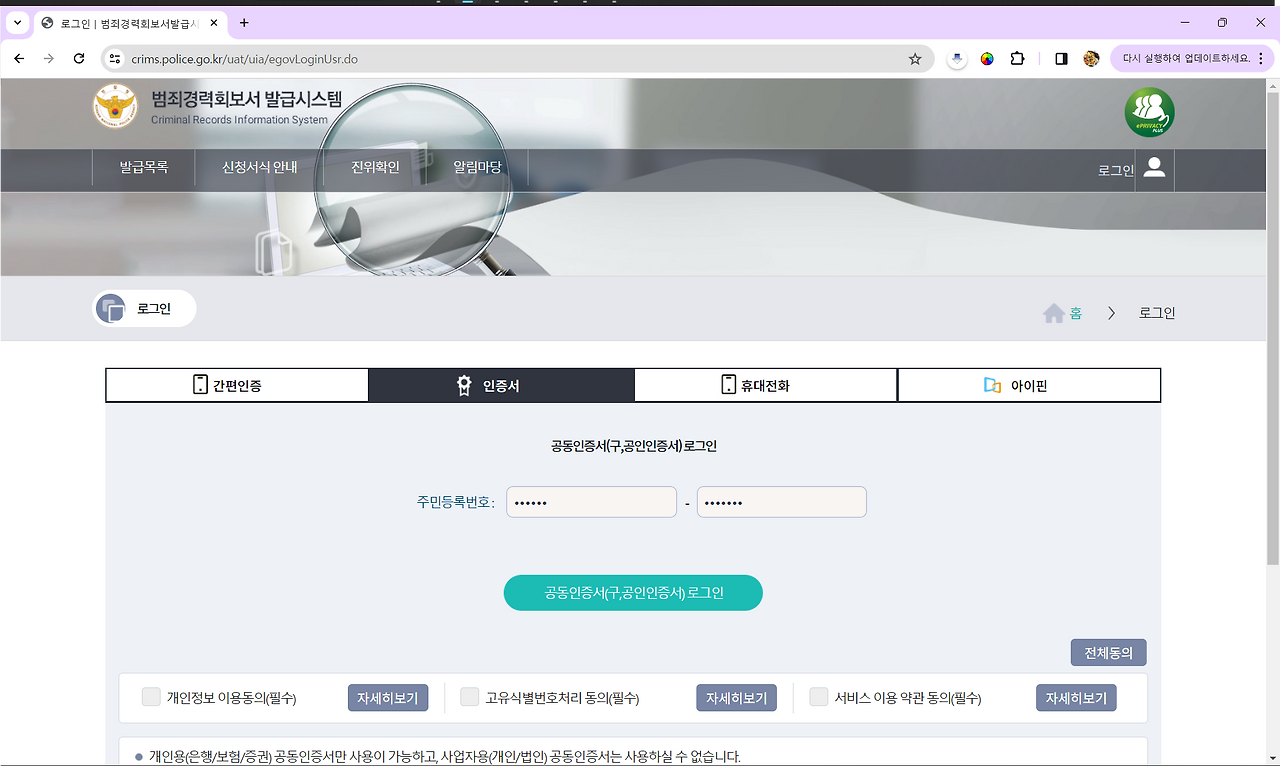Open the 발급목록 menu

click(x=142, y=168)
